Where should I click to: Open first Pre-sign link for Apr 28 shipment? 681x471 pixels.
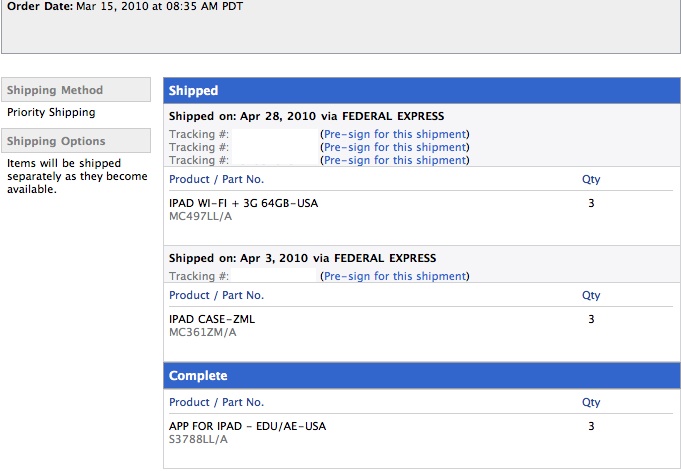click(x=395, y=134)
